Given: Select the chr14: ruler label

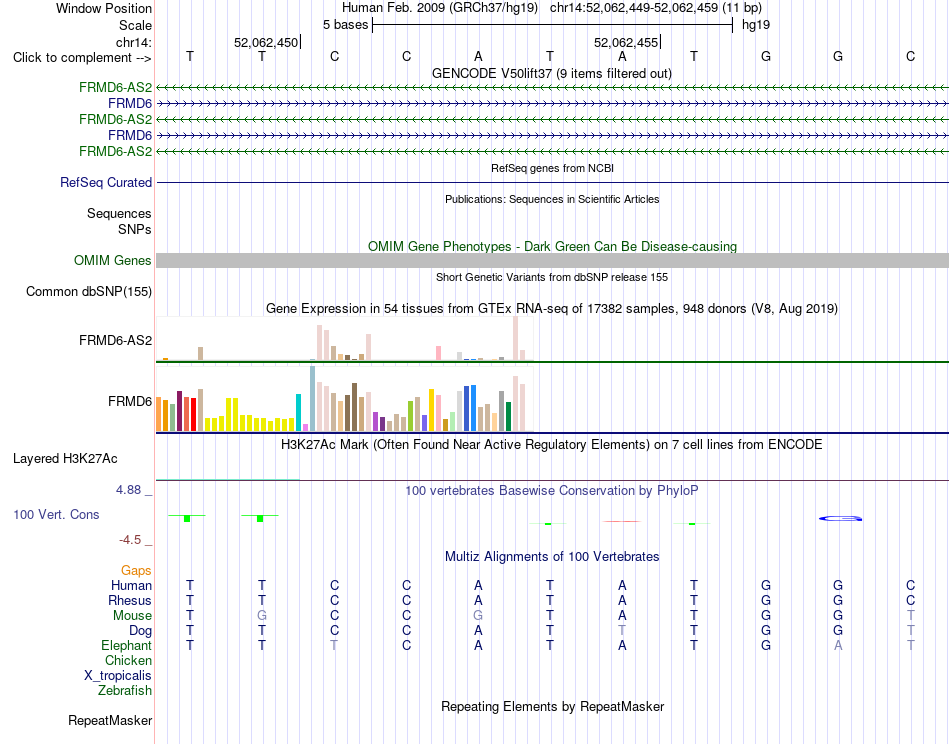Looking at the screenshot, I should coord(133,42).
